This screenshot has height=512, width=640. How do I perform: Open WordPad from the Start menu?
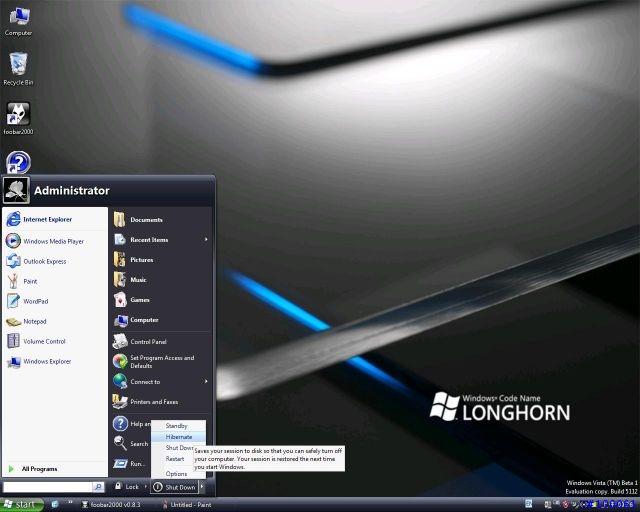(x=55, y=301)
